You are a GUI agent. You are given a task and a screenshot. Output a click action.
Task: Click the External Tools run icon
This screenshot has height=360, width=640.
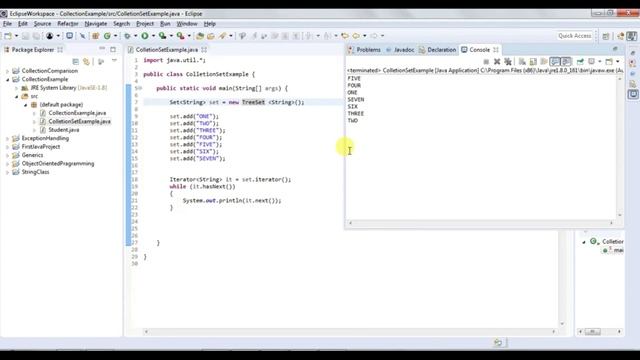[180, 36]
